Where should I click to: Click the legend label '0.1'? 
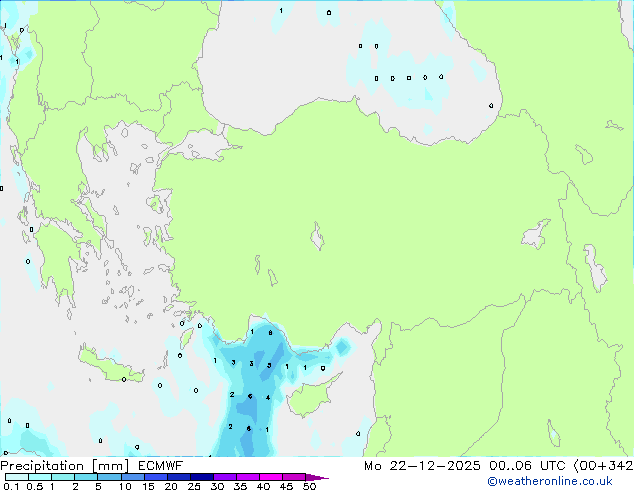[11, 486]
